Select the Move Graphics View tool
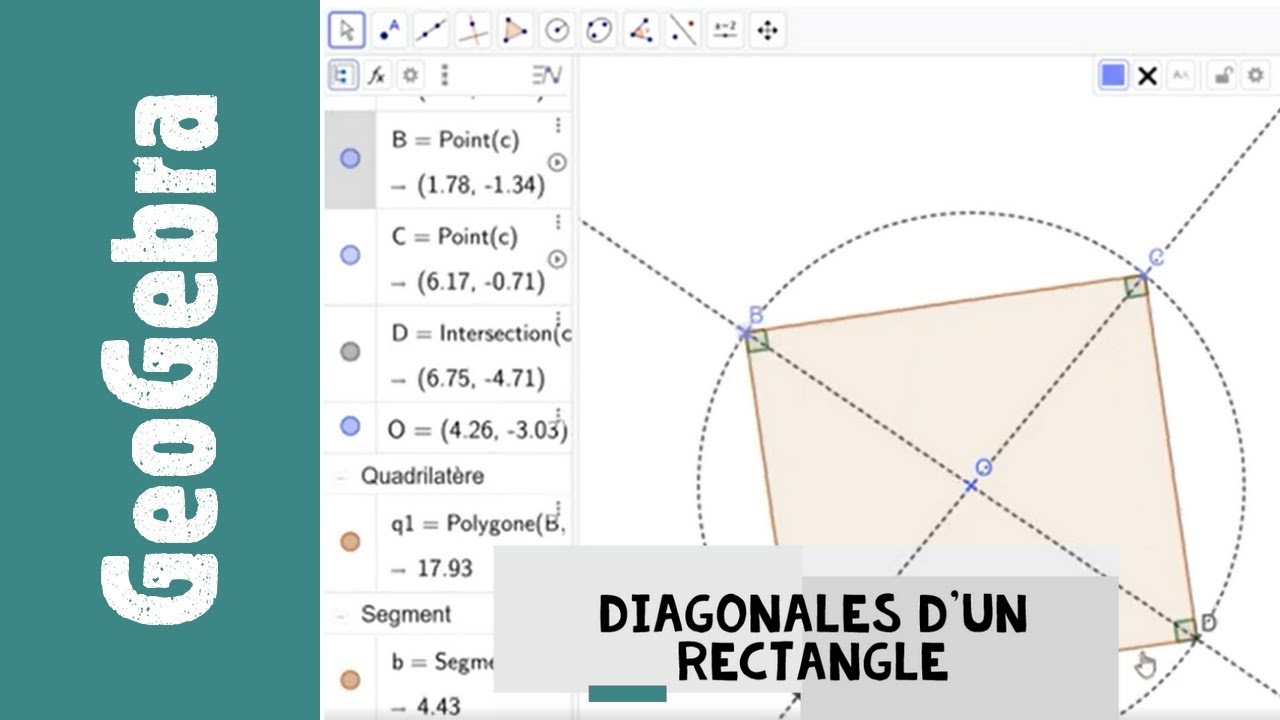This screenshot has width=1280, height=720. 767,31
